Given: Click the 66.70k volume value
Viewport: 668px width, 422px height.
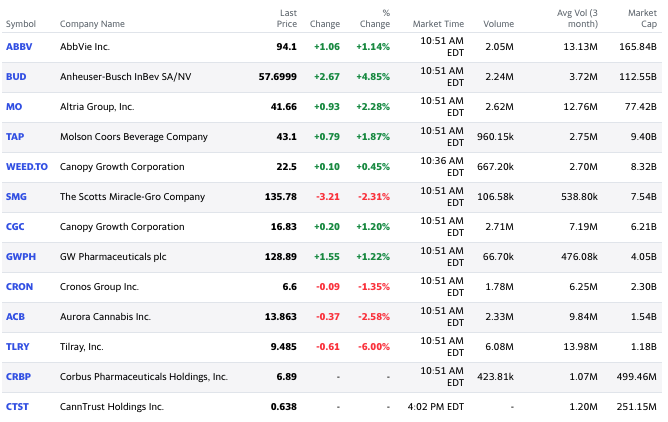Looking at the screenshot, I should 498,257.
